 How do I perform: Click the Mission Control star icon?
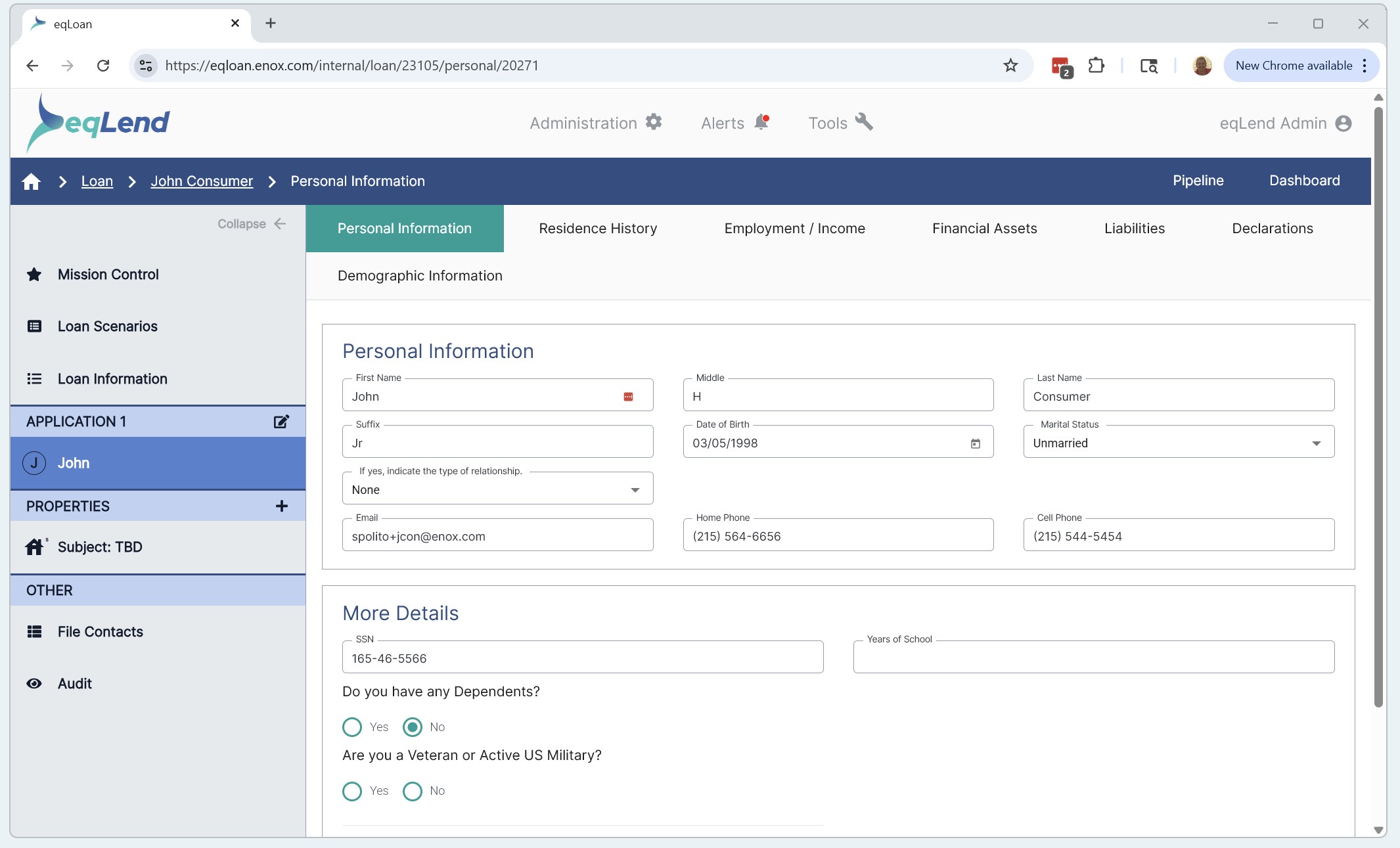coord(34,275)
